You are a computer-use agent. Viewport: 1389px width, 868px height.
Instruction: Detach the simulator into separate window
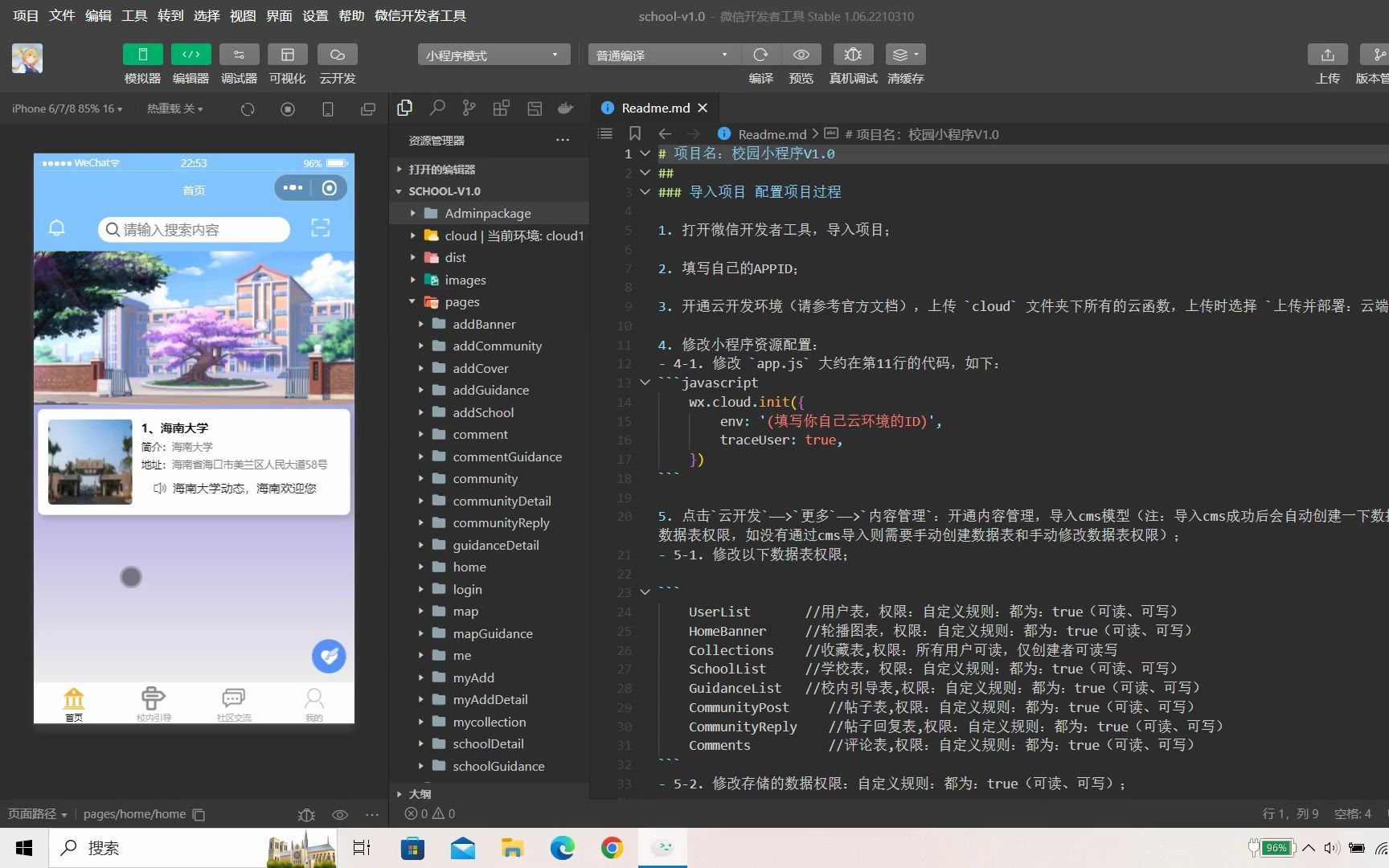click(x=368, y=109)
